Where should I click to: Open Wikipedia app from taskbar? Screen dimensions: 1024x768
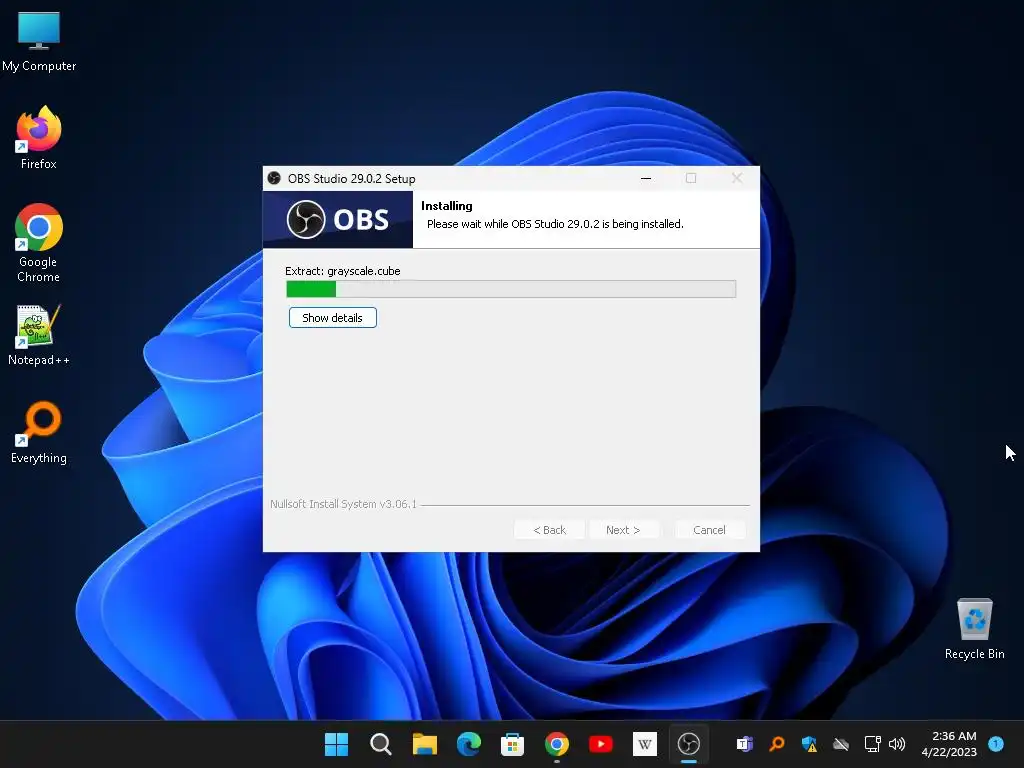pos(645,744)
